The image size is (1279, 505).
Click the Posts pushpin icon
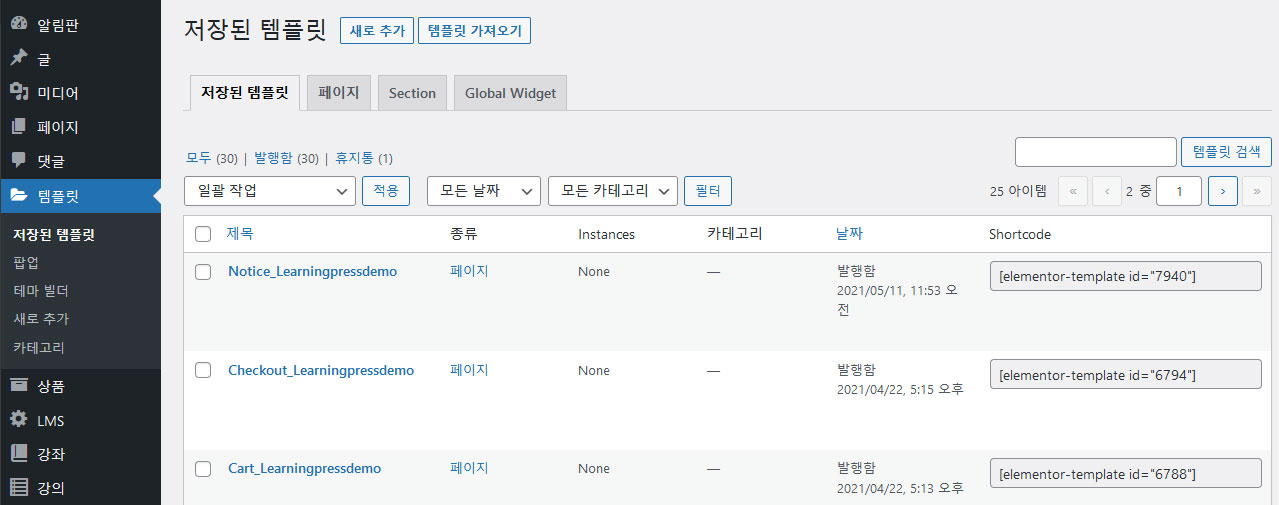(19, 58)
